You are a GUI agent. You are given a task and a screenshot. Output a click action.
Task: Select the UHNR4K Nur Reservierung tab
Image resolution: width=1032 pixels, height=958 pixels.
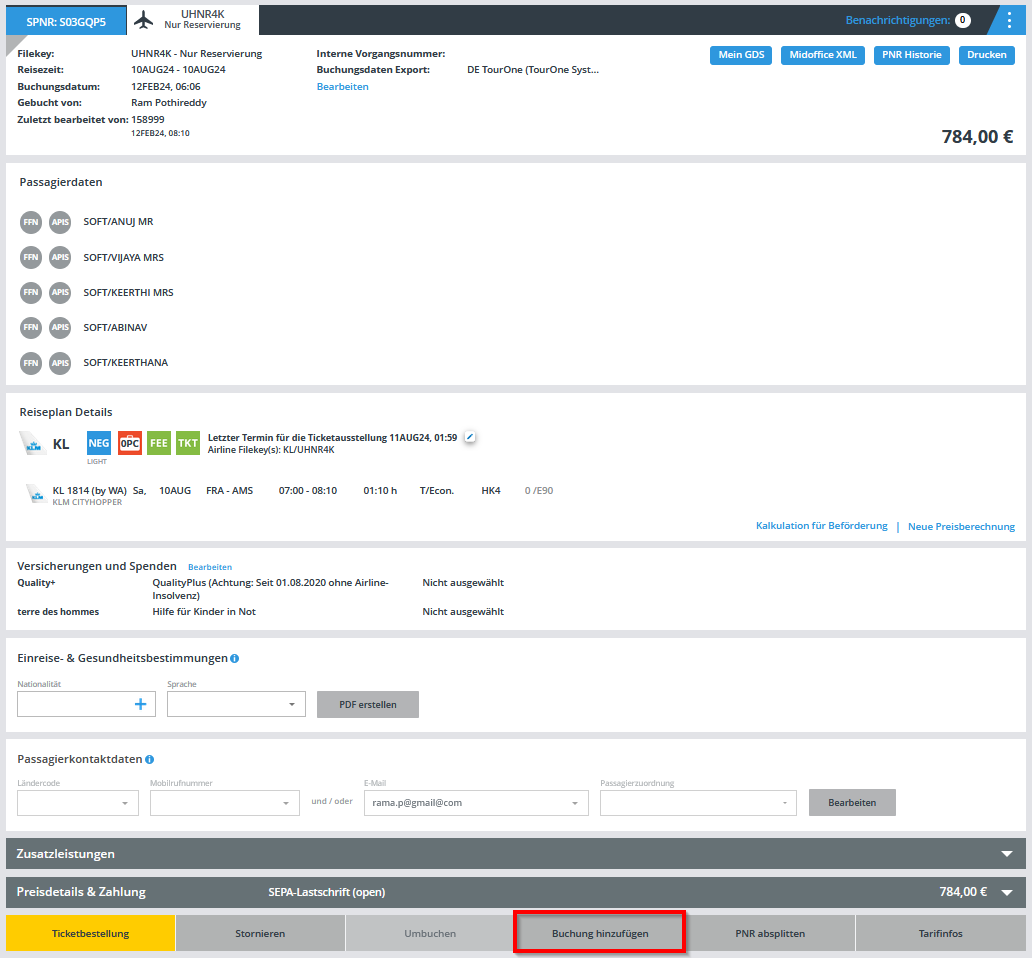[x=192, y=20]
